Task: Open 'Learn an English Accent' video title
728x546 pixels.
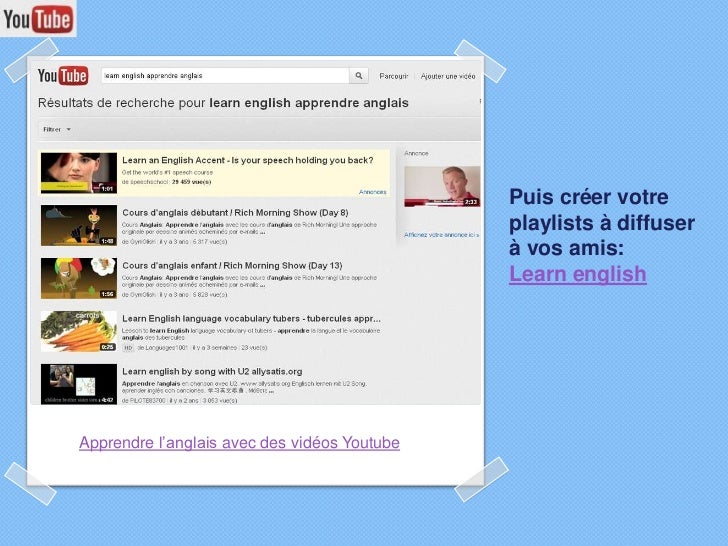Action: [x=248, y=160]
